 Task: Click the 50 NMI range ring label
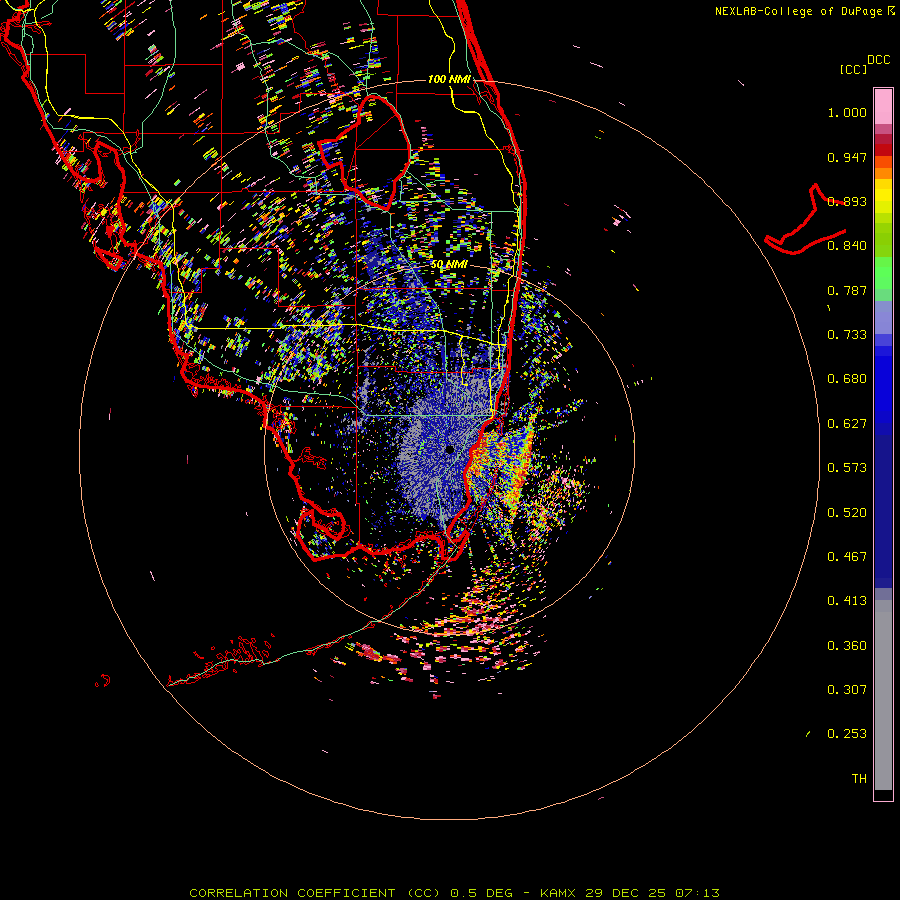[x=449, y=265]
